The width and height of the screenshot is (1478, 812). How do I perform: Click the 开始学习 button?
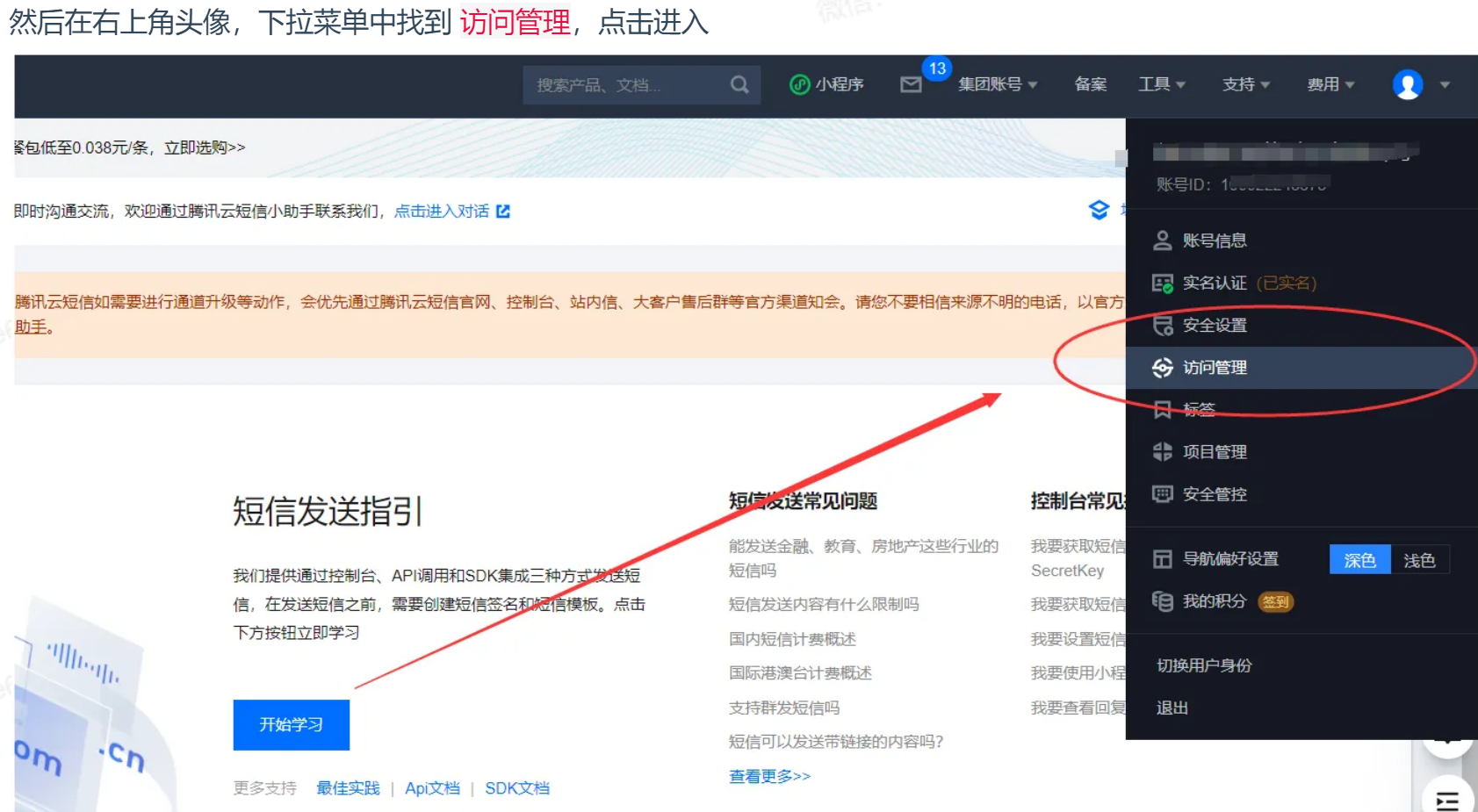292,725
